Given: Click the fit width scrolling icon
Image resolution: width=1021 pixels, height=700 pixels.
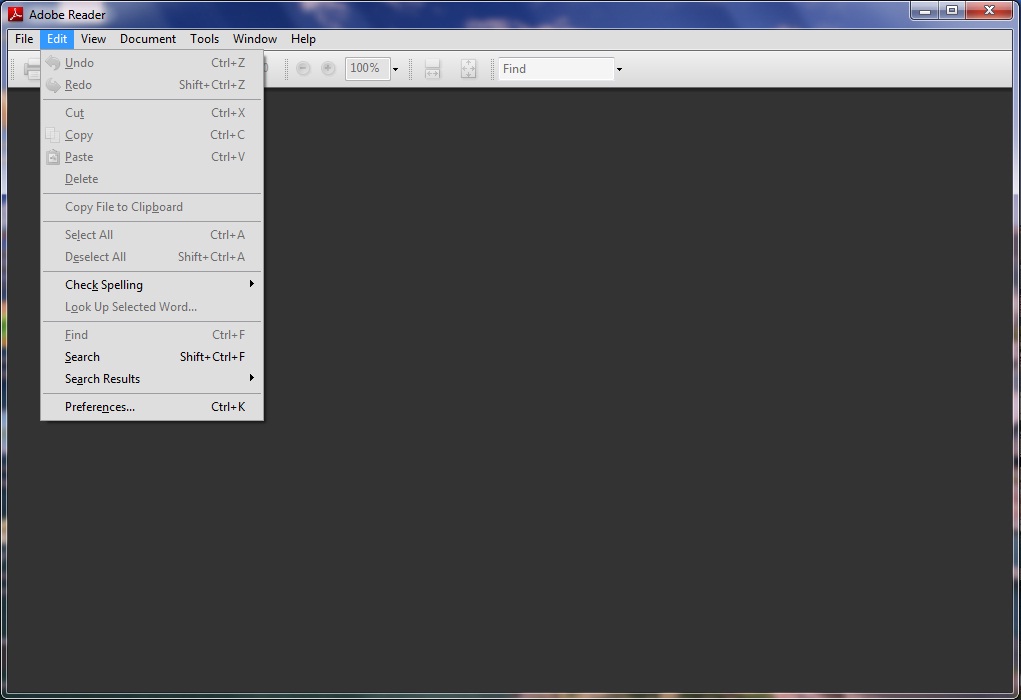Looking at the screenshot, I should tap(432, 68).
